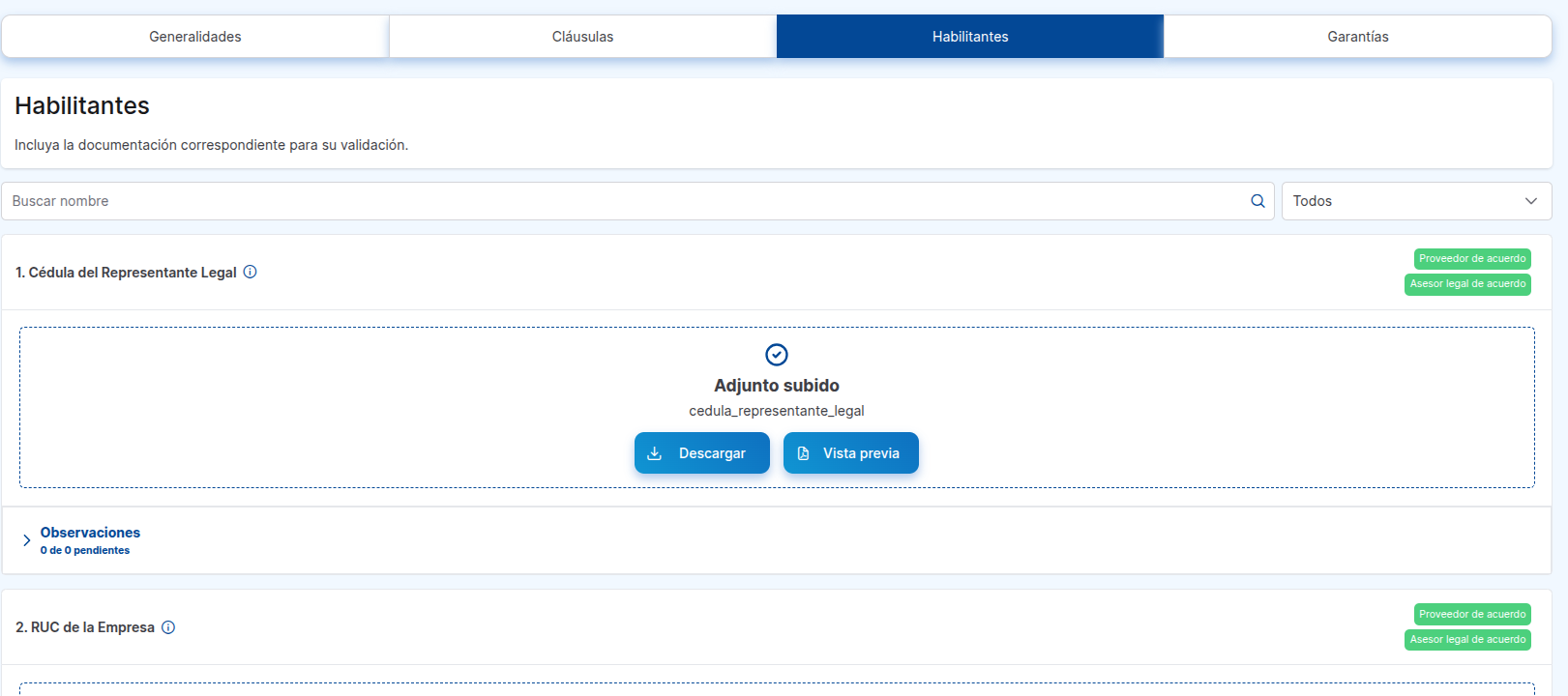The width and height of the screenshot is (1568, 696).
Task: Switch to the Generalidades tab
Action: point(195,37)
